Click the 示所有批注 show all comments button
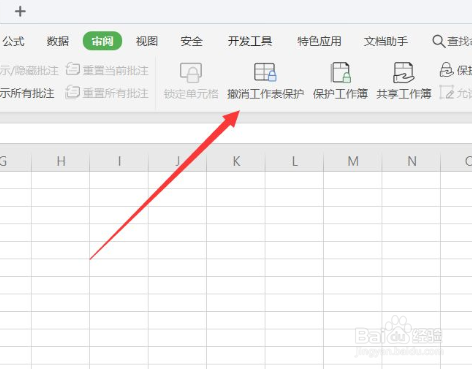 click(x=27, y=93)
